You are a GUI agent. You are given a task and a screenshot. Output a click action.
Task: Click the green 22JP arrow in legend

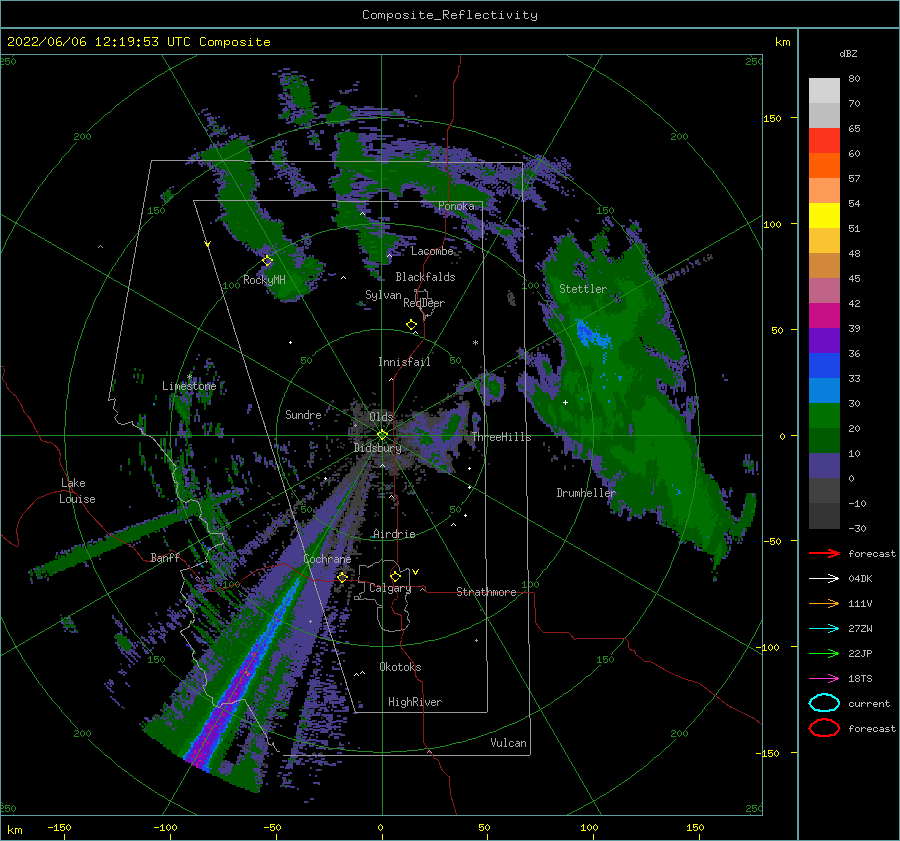824,653
